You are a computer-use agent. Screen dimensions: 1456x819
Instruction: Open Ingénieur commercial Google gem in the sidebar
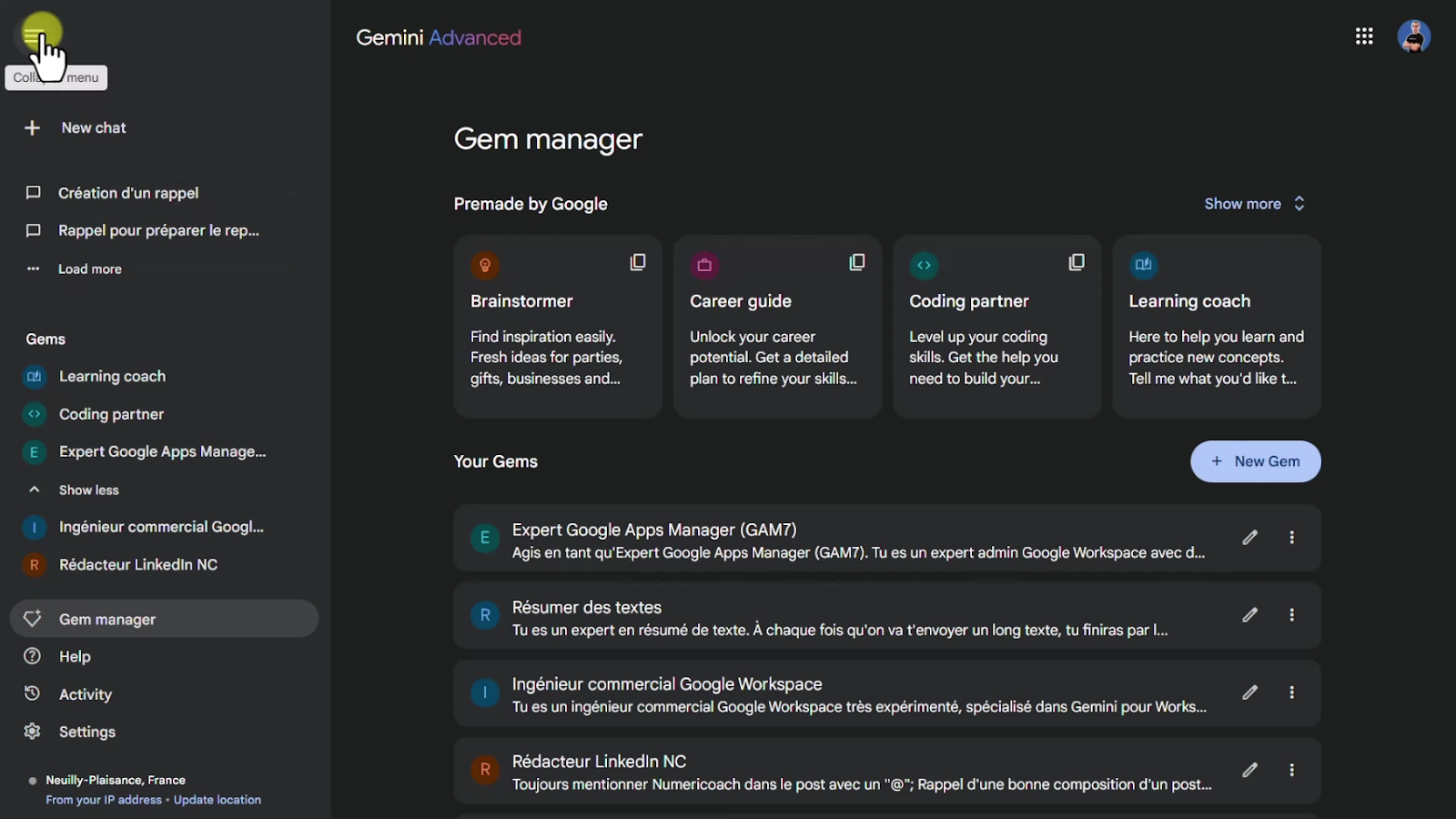click(x=161, y=527)
